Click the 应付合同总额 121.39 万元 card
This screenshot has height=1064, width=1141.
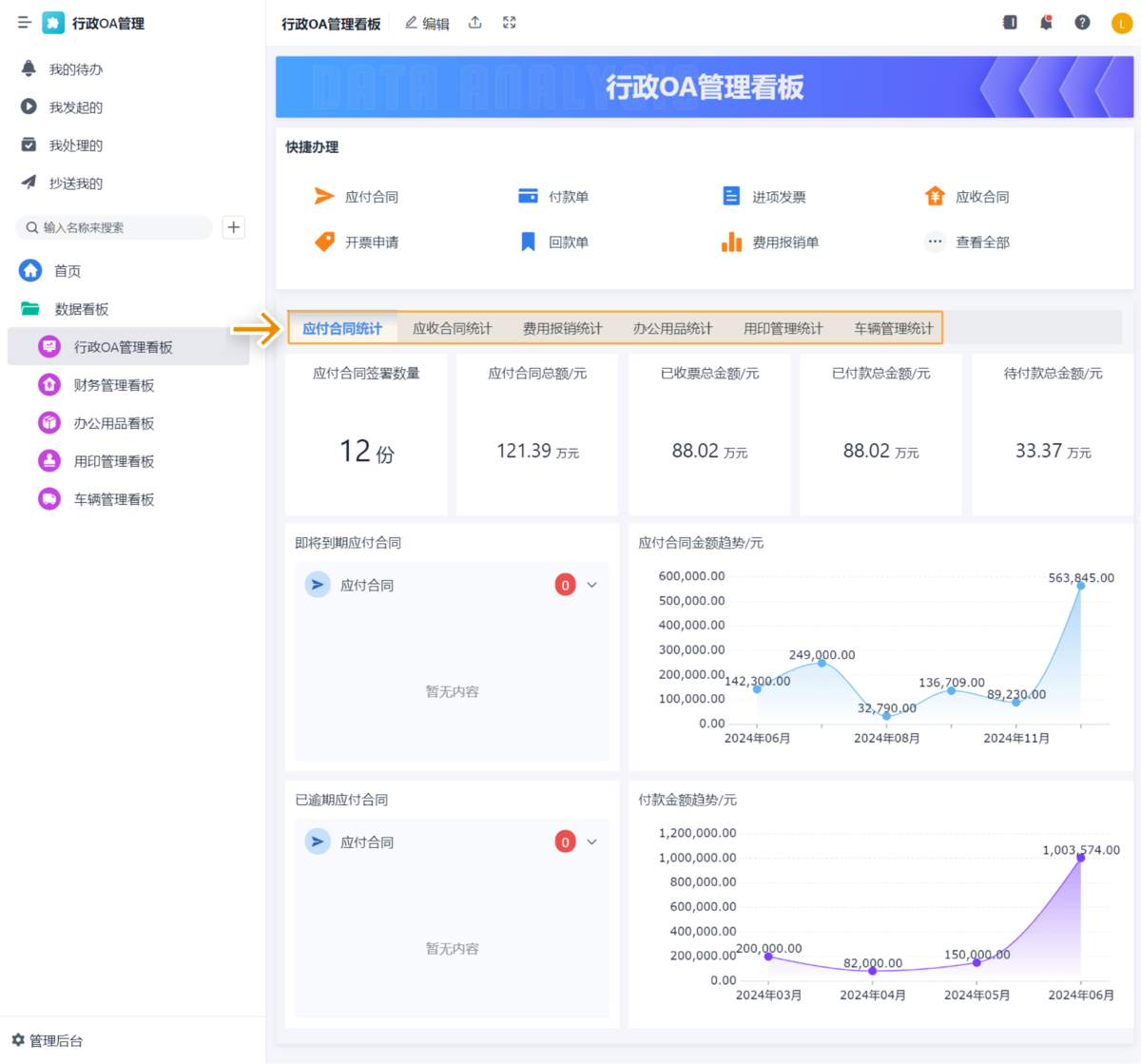point(537,435)
